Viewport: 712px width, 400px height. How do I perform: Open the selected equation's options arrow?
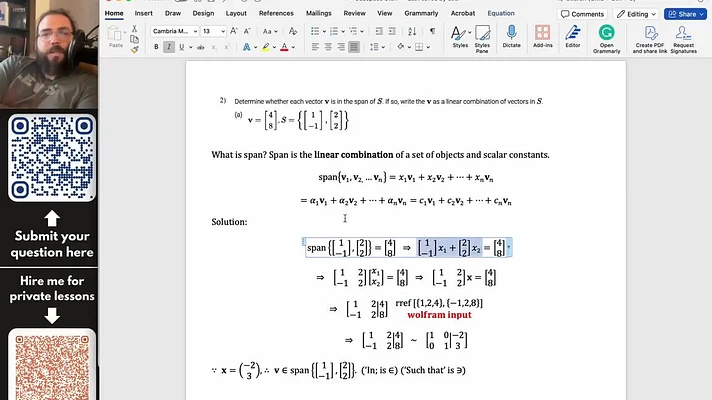coord(509,247)
